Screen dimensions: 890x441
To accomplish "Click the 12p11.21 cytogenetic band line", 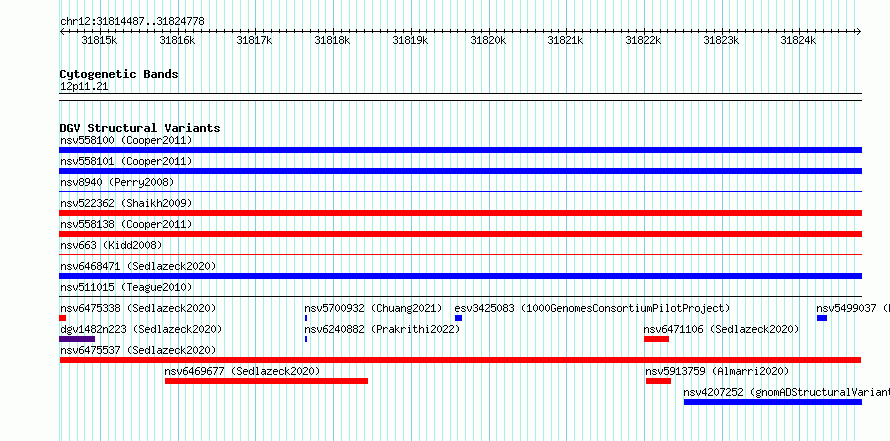I will tap(460, 97).
